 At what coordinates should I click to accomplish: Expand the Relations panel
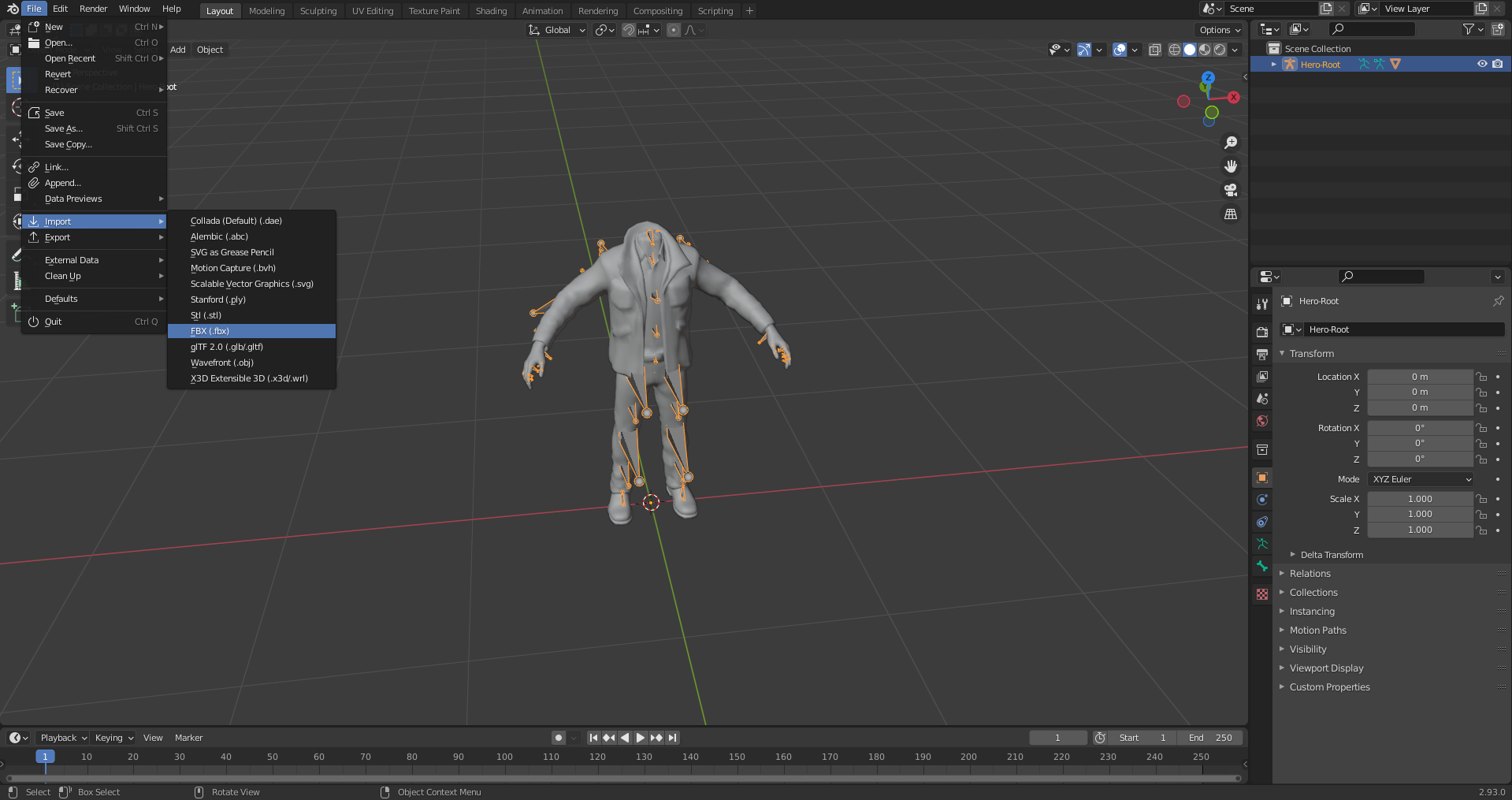click(x=1310, y=574)
